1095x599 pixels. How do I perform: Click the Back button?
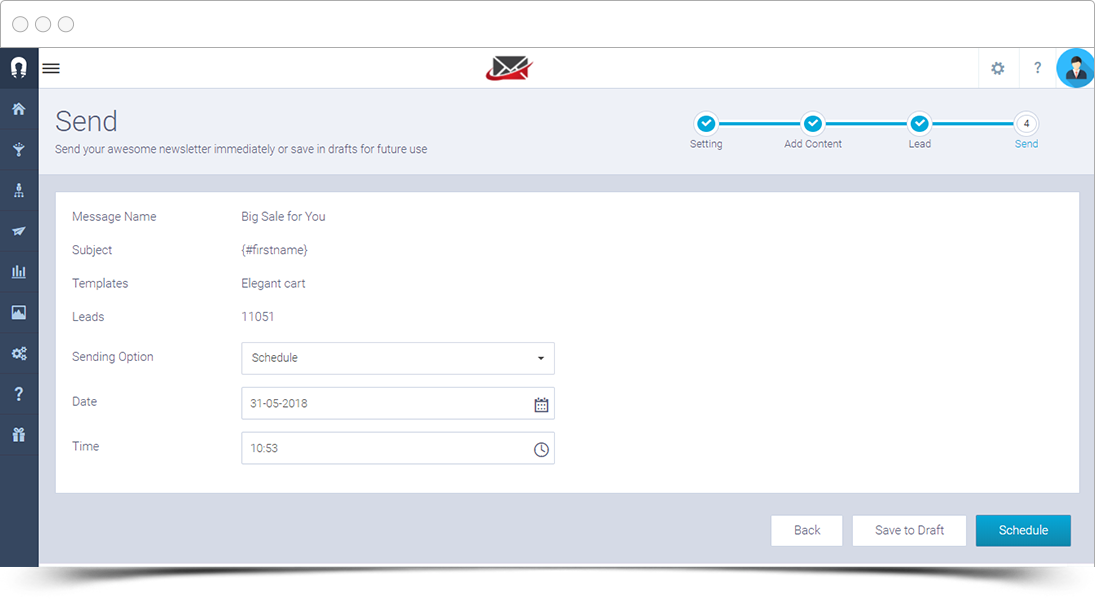807,531
